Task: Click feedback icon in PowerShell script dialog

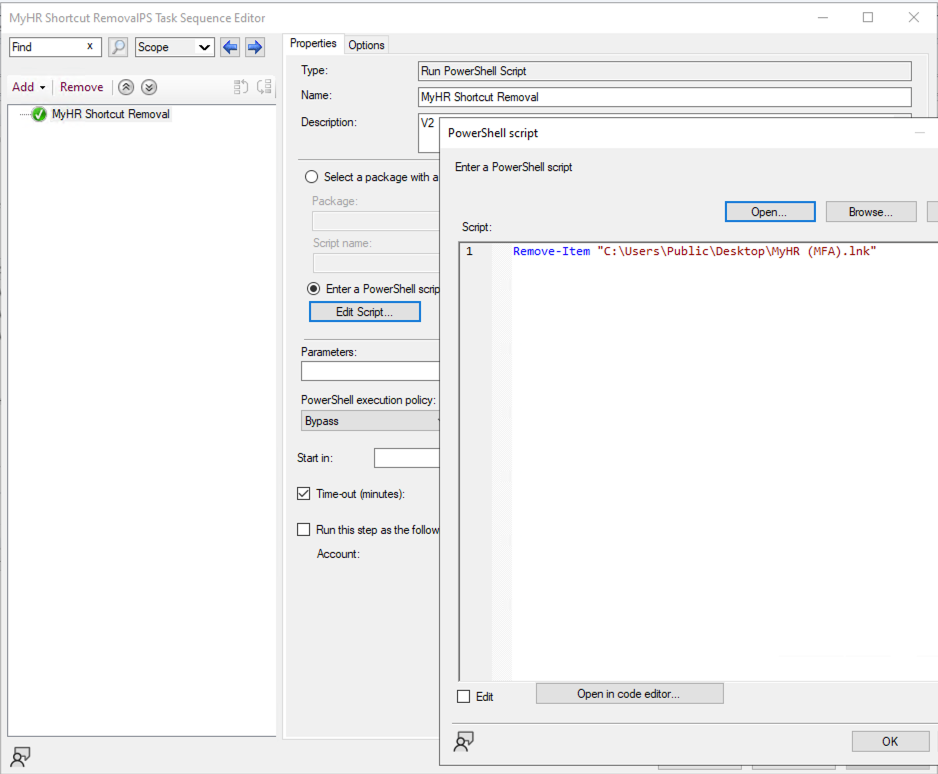Action: [x=464, y=742]
